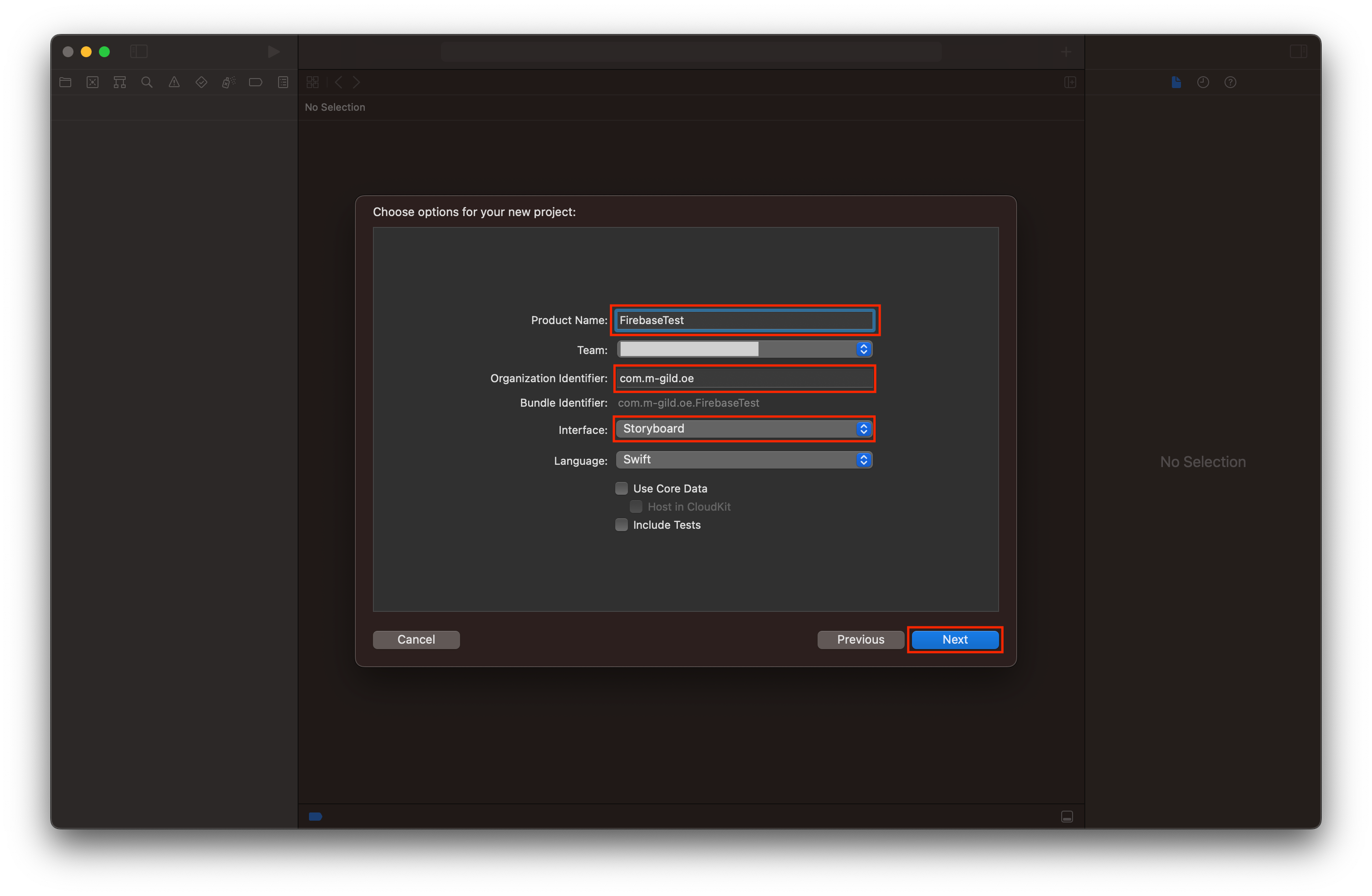1372x896 pixels.
Task: Click the Next button
Action: point(955,640)
